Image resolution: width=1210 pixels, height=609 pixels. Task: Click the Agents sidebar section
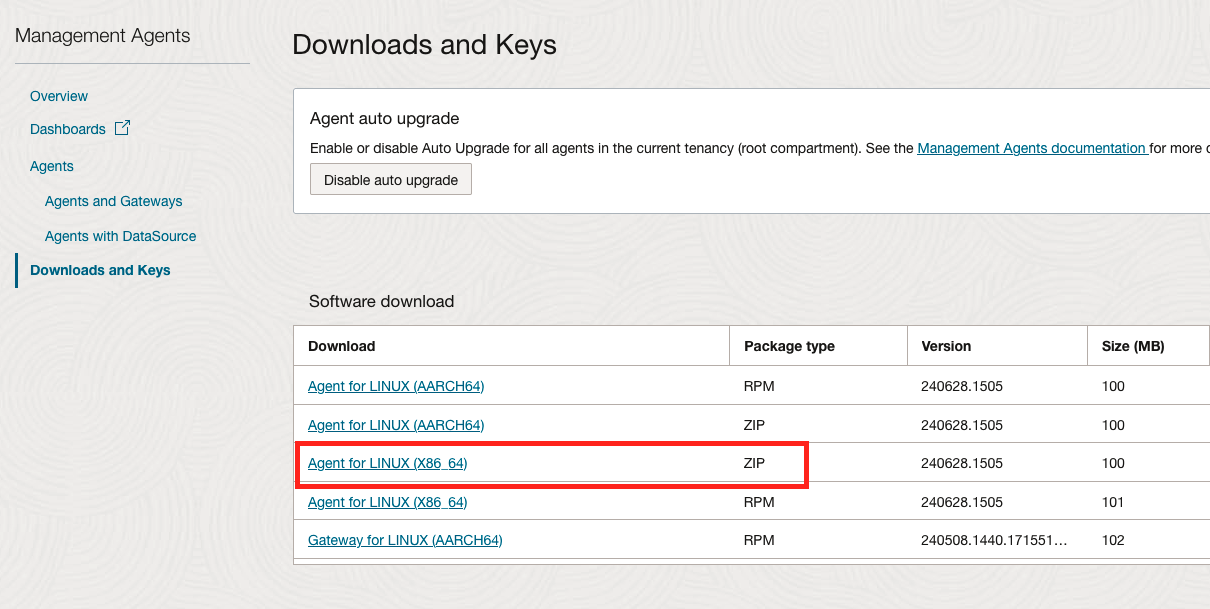[51, 166]
